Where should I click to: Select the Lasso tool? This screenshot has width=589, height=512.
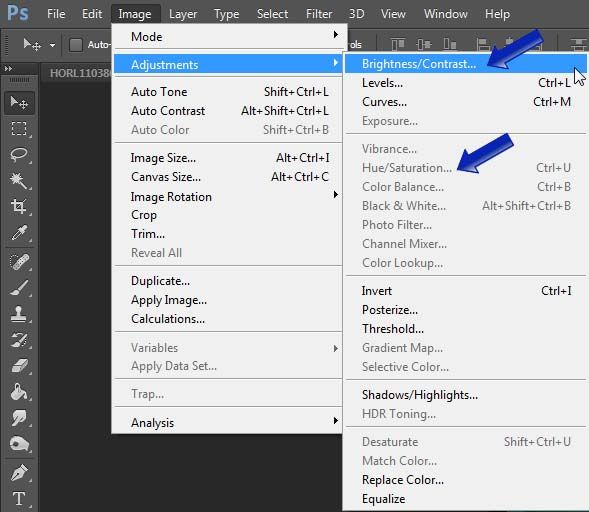coord(19,154)
